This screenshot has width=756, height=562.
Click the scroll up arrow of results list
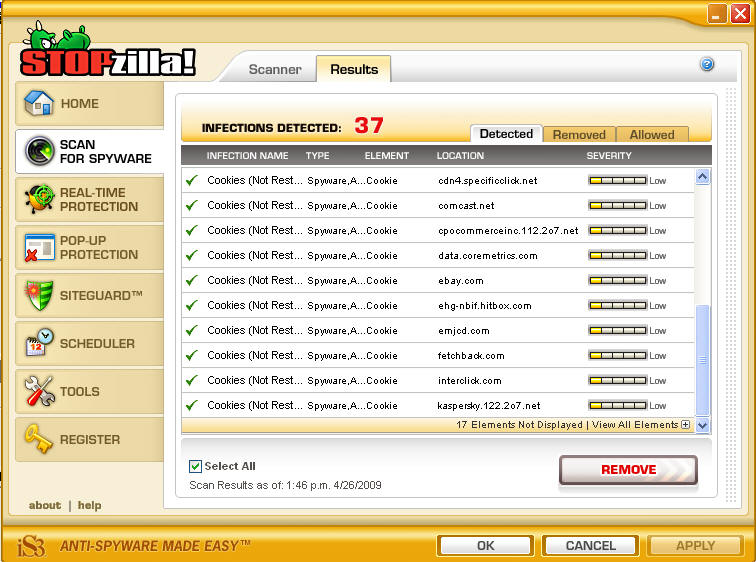click(702, 177)
